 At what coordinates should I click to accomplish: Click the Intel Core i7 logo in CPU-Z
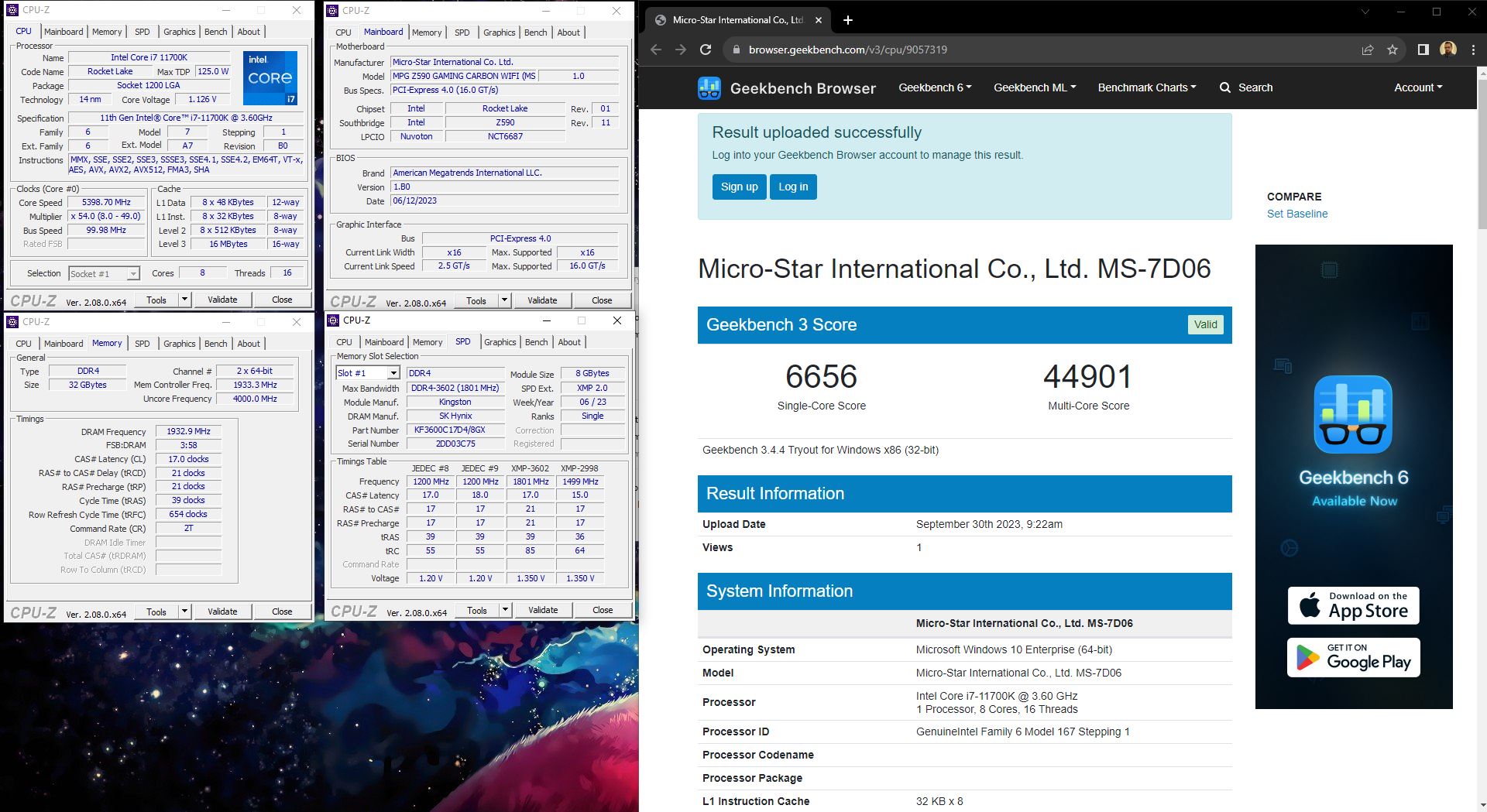coord(270,77)
